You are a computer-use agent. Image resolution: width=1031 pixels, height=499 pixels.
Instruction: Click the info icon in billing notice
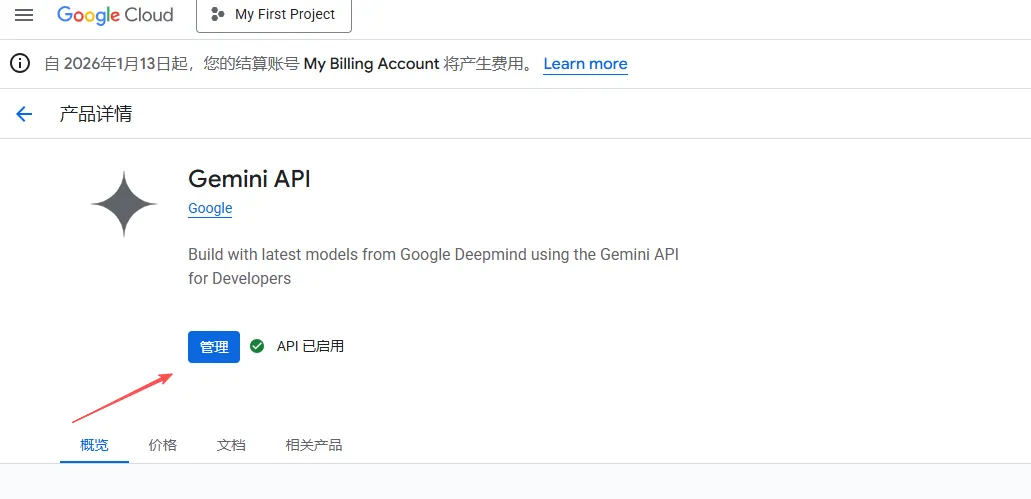pos(20,64)
